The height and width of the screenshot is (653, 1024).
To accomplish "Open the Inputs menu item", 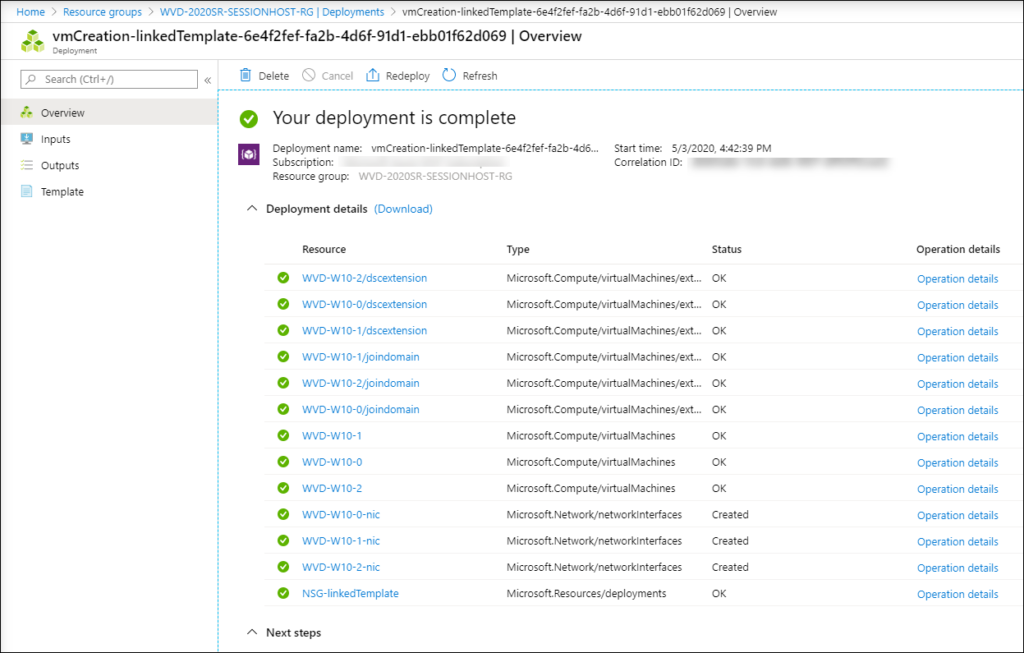I will [108, 139].
